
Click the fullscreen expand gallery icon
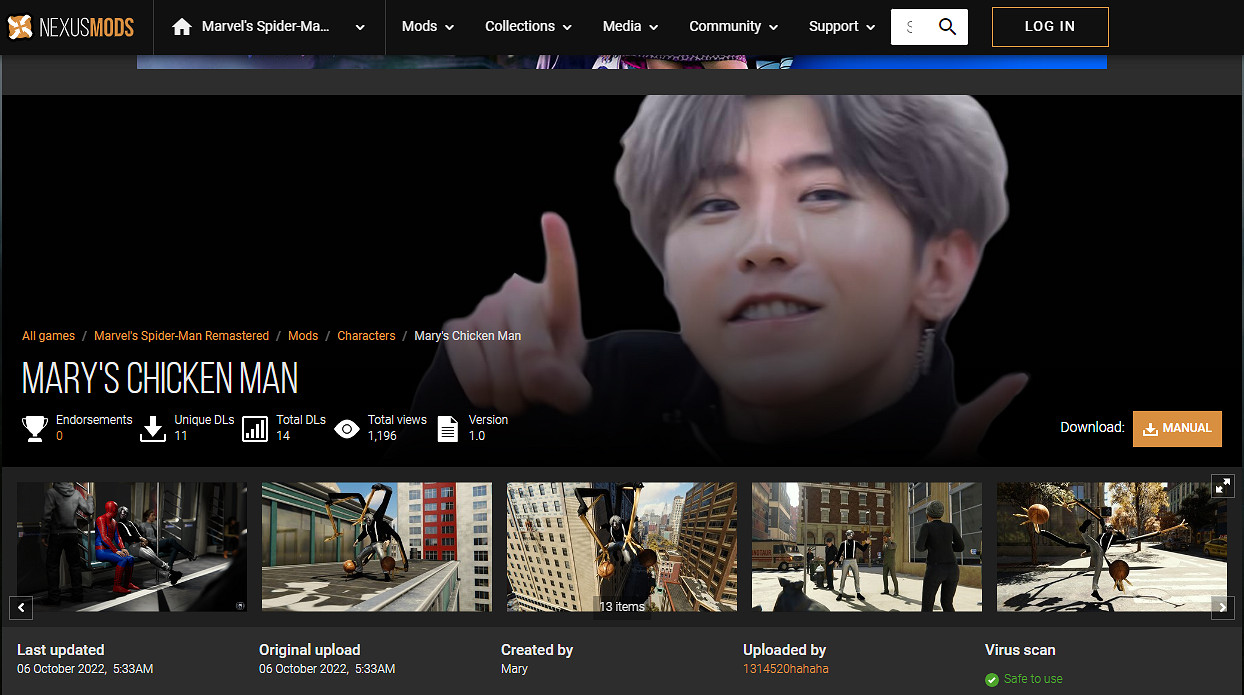pos(1223,486)
